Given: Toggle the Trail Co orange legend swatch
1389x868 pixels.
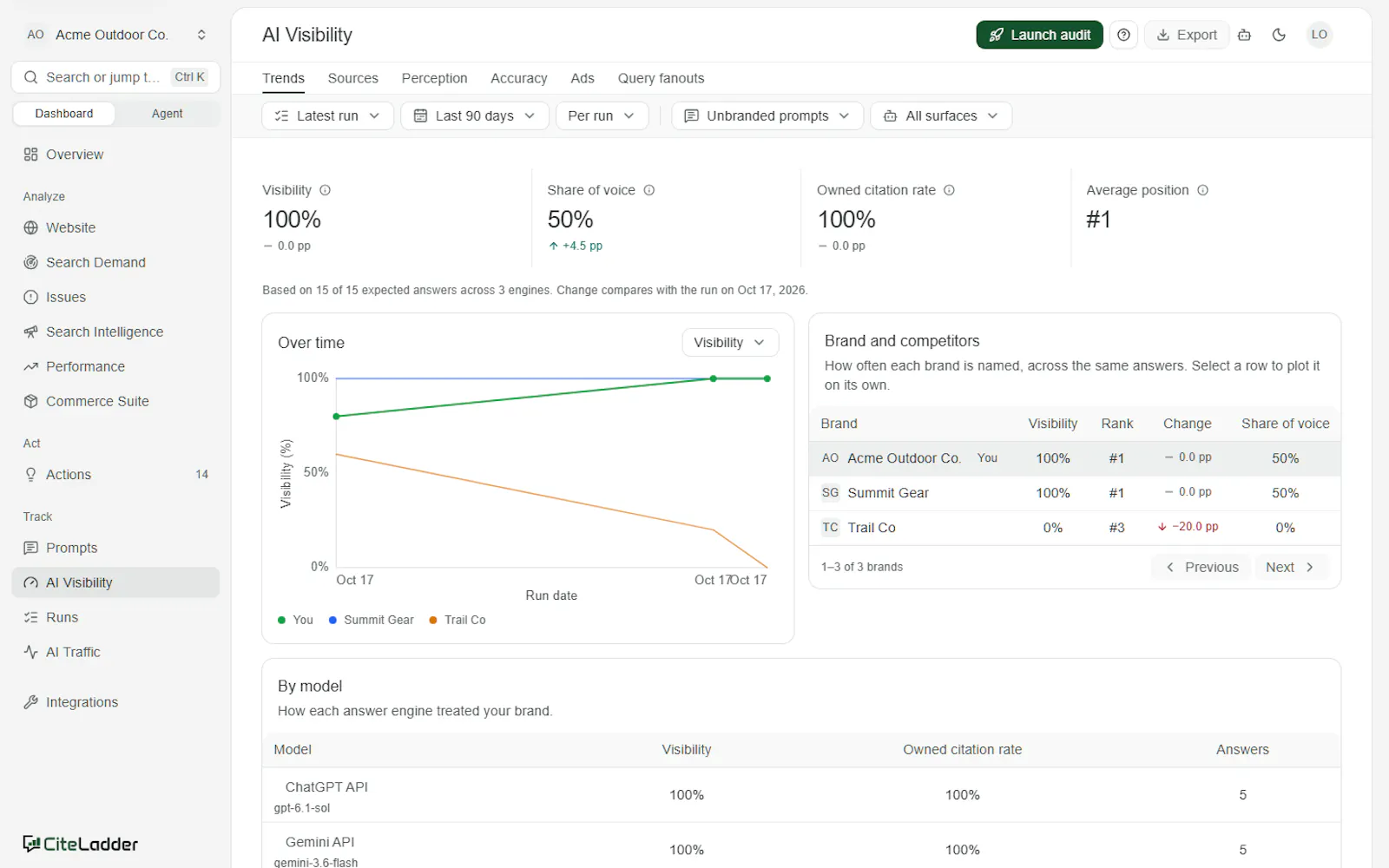Looking at the screenshot, I should click(x=433, y=620).
